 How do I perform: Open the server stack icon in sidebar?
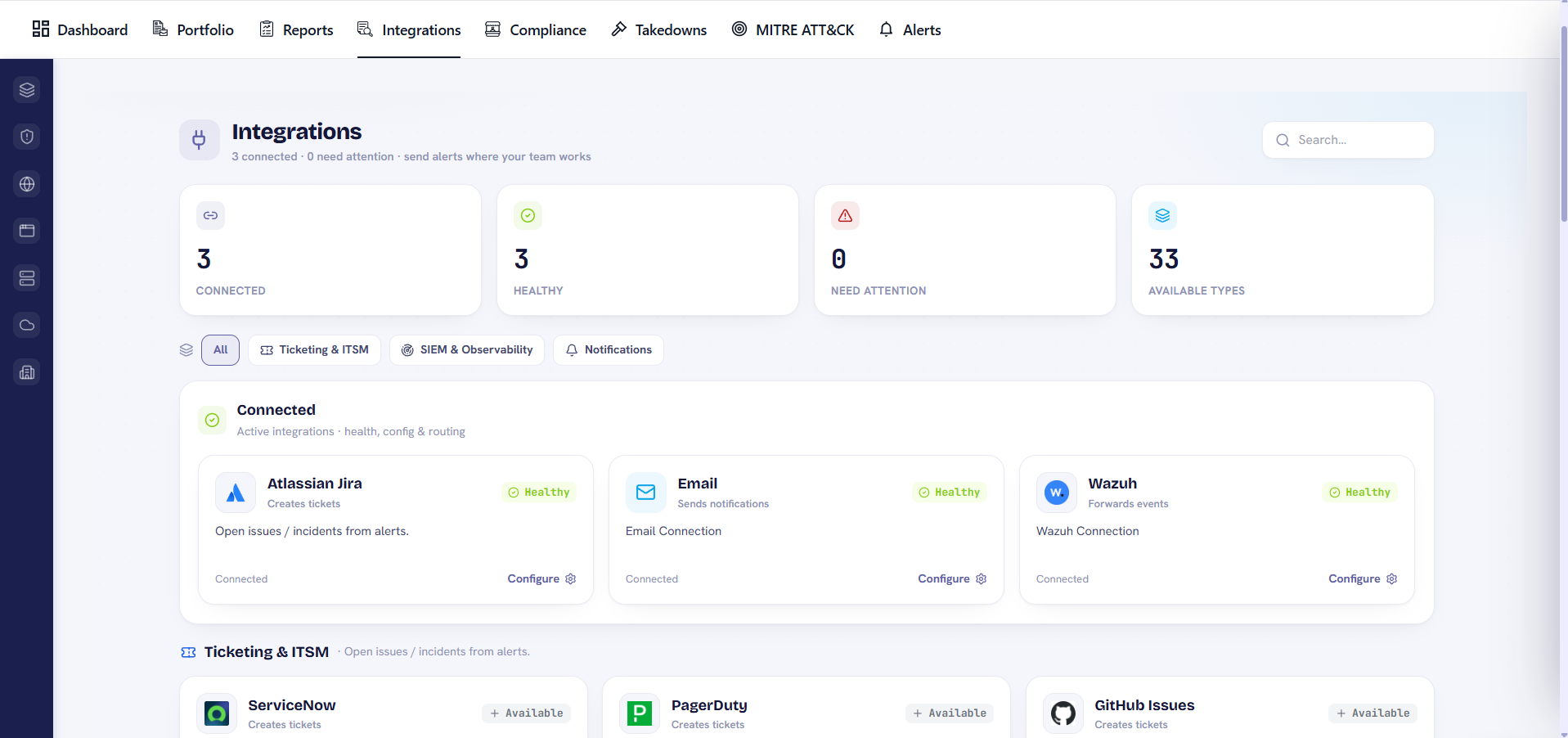(x=27, y=278)
